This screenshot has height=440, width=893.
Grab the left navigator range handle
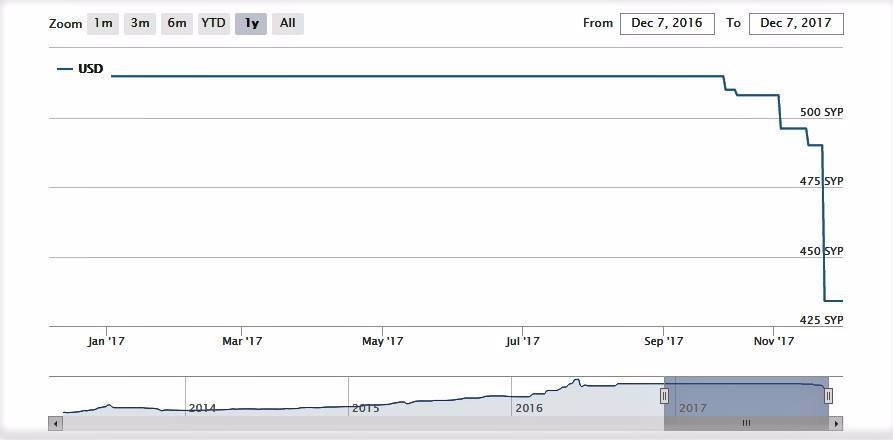(664, 396)
